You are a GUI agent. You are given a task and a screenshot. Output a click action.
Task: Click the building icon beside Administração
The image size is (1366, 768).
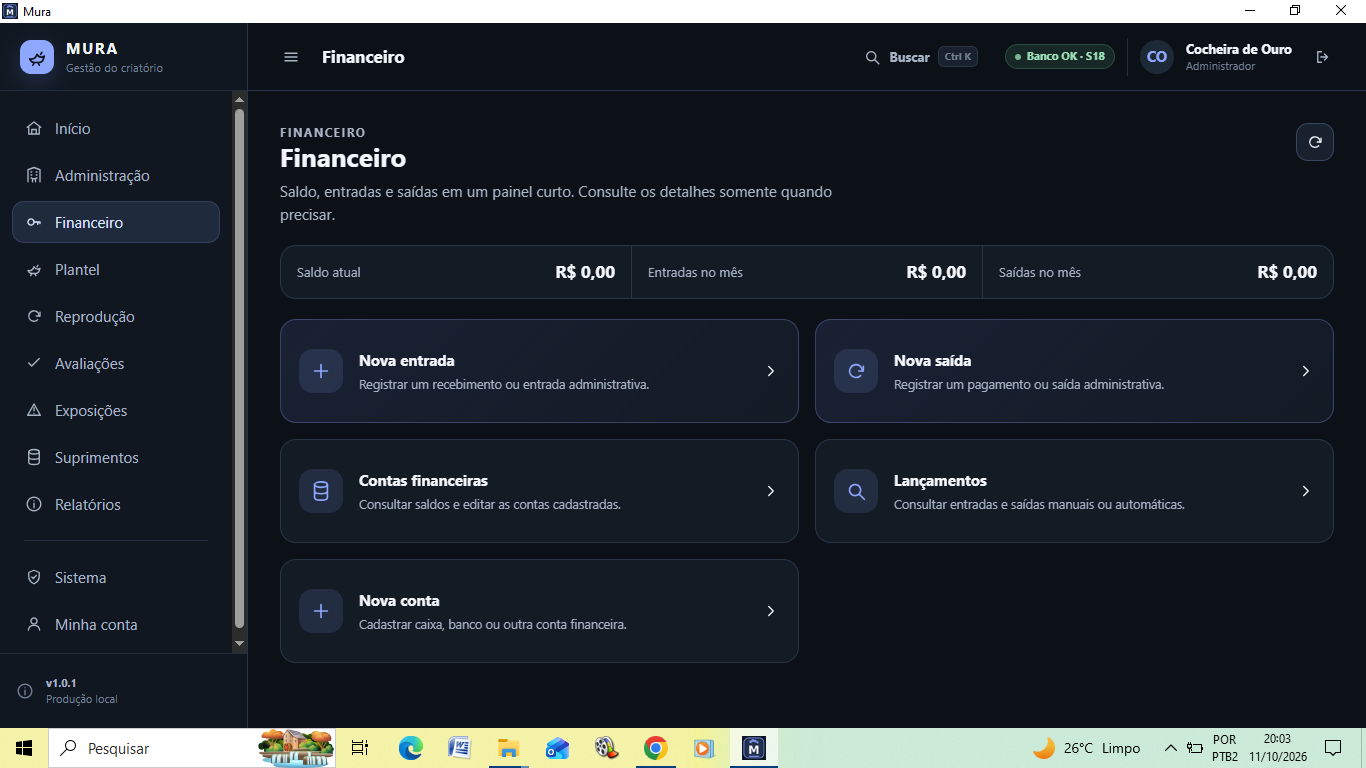34,175
